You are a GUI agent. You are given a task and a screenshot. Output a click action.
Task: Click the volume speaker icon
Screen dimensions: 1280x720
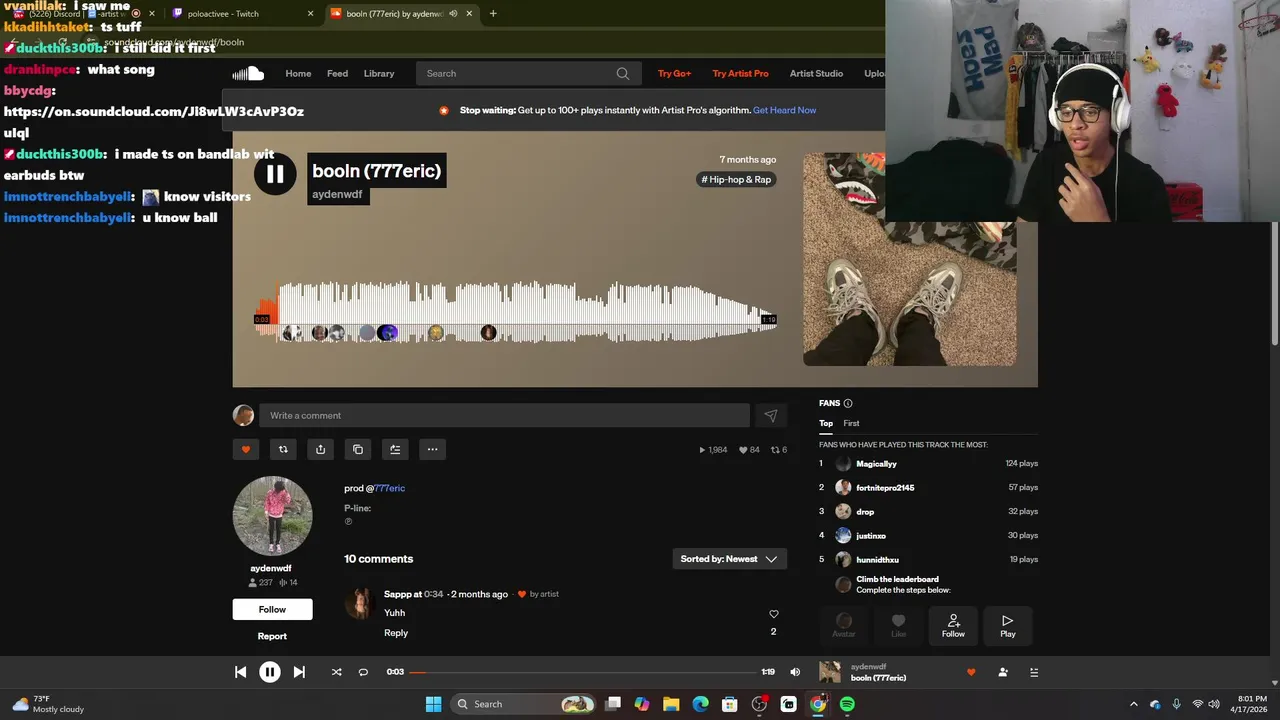click(795, 672)
